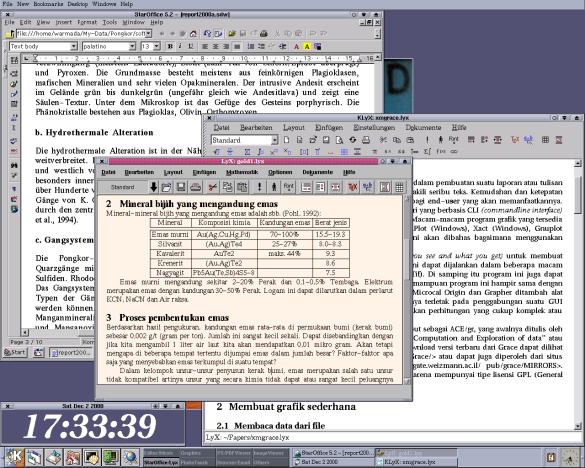Viewport: 585px width, 468px height.
Task: Click the printer icon in KLyX toolbar
Action: point(366,140)
